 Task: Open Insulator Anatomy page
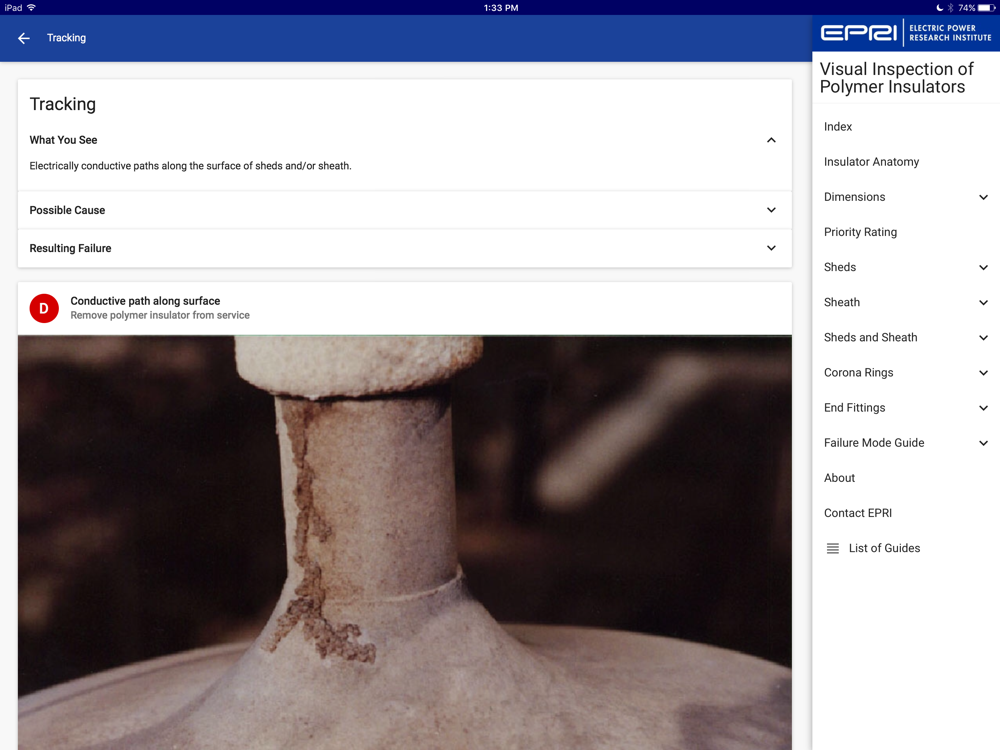871,162
